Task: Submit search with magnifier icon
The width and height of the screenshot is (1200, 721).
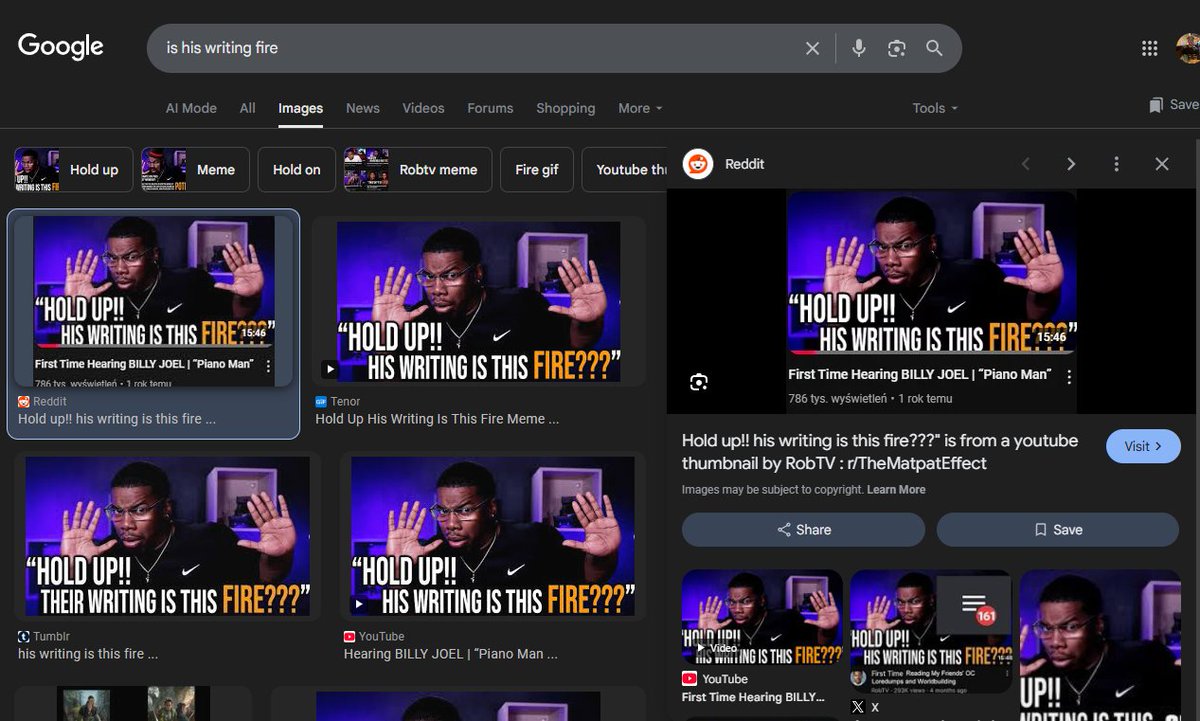Action: pyautogui.click(x=934, y=48)
